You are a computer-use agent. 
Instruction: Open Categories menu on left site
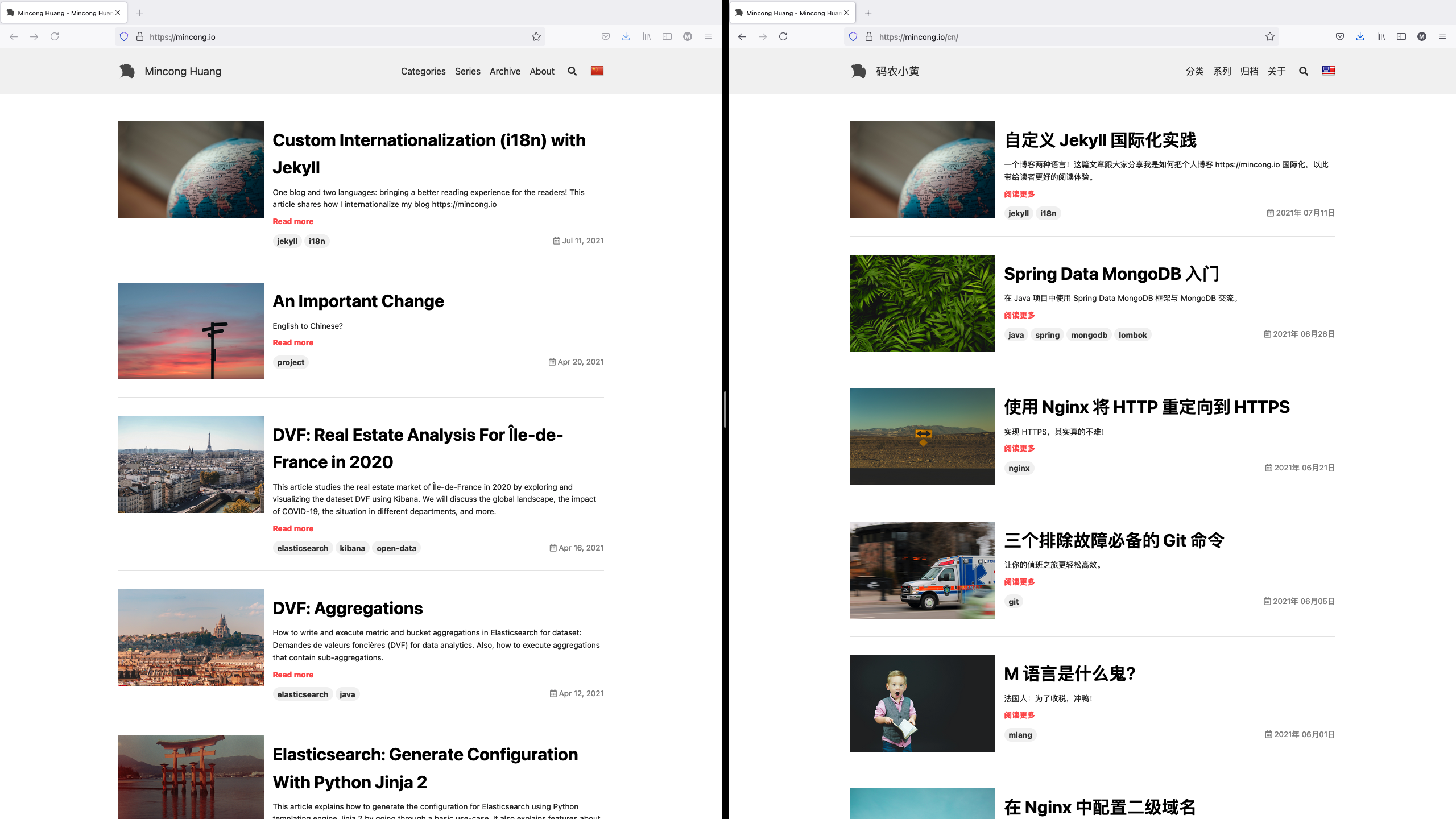pyautogui.click(x=423, y=71)
